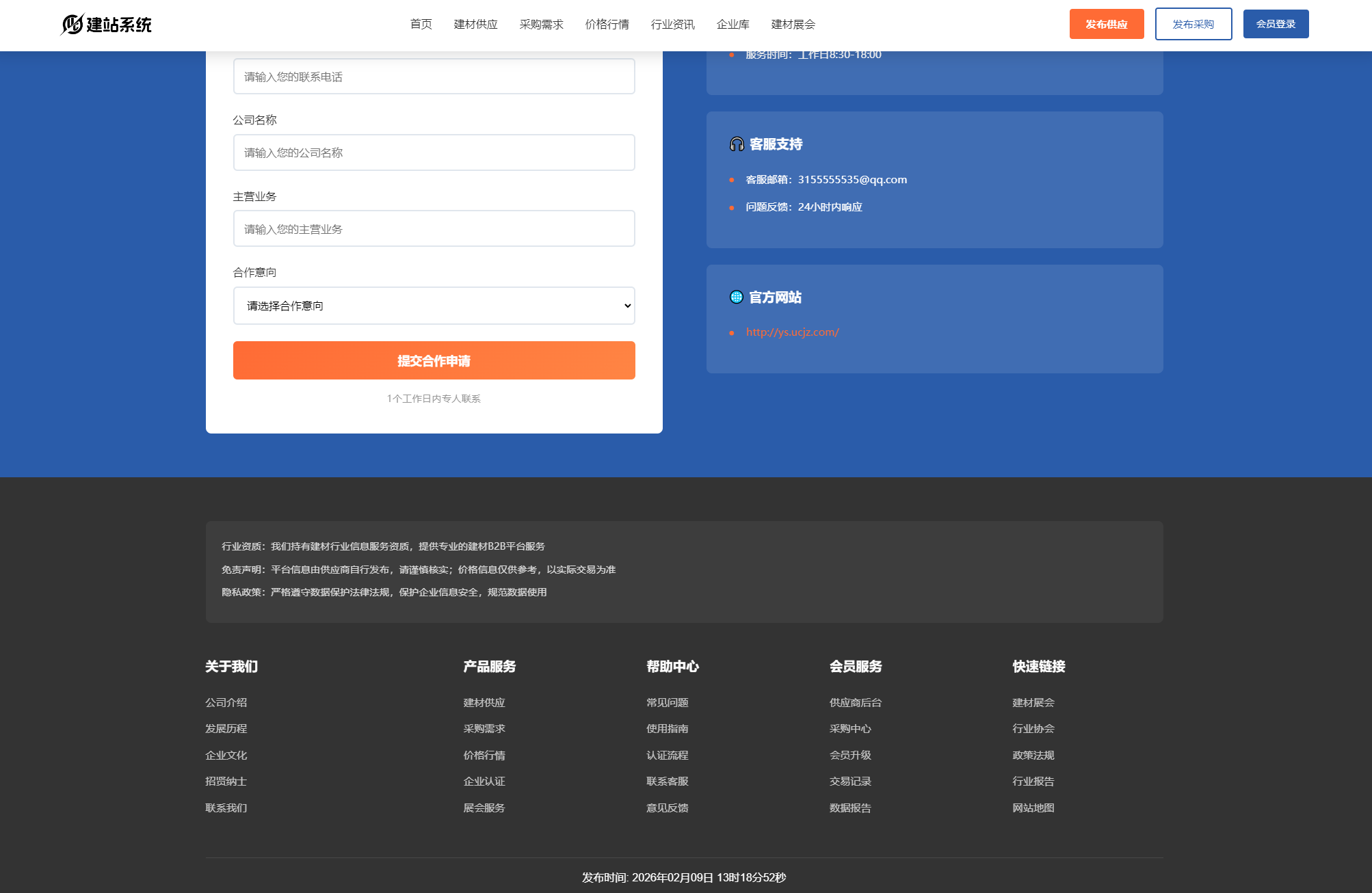Screen dimensions: 1372x893
Task: Click 企业认证 under 产品服务
Action: pos(484,781)
